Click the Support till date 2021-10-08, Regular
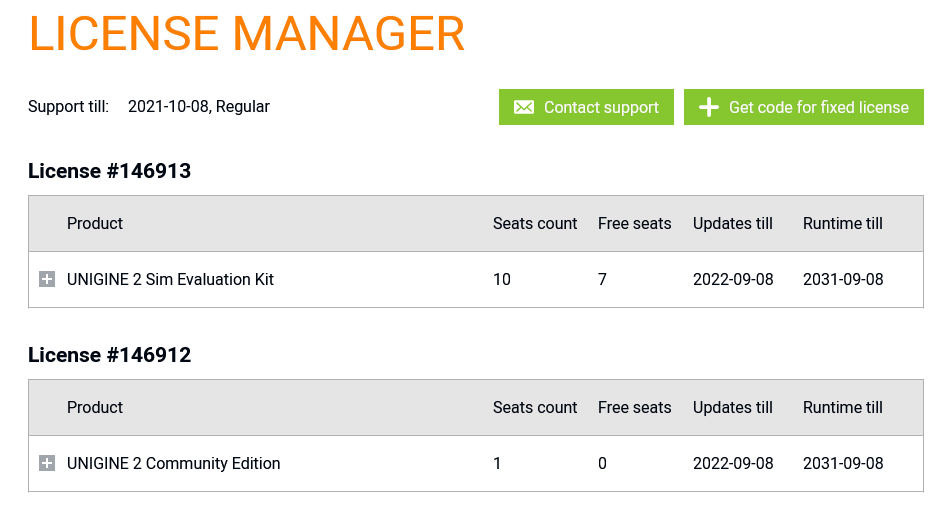942x517 pixels. click(199, 106)
